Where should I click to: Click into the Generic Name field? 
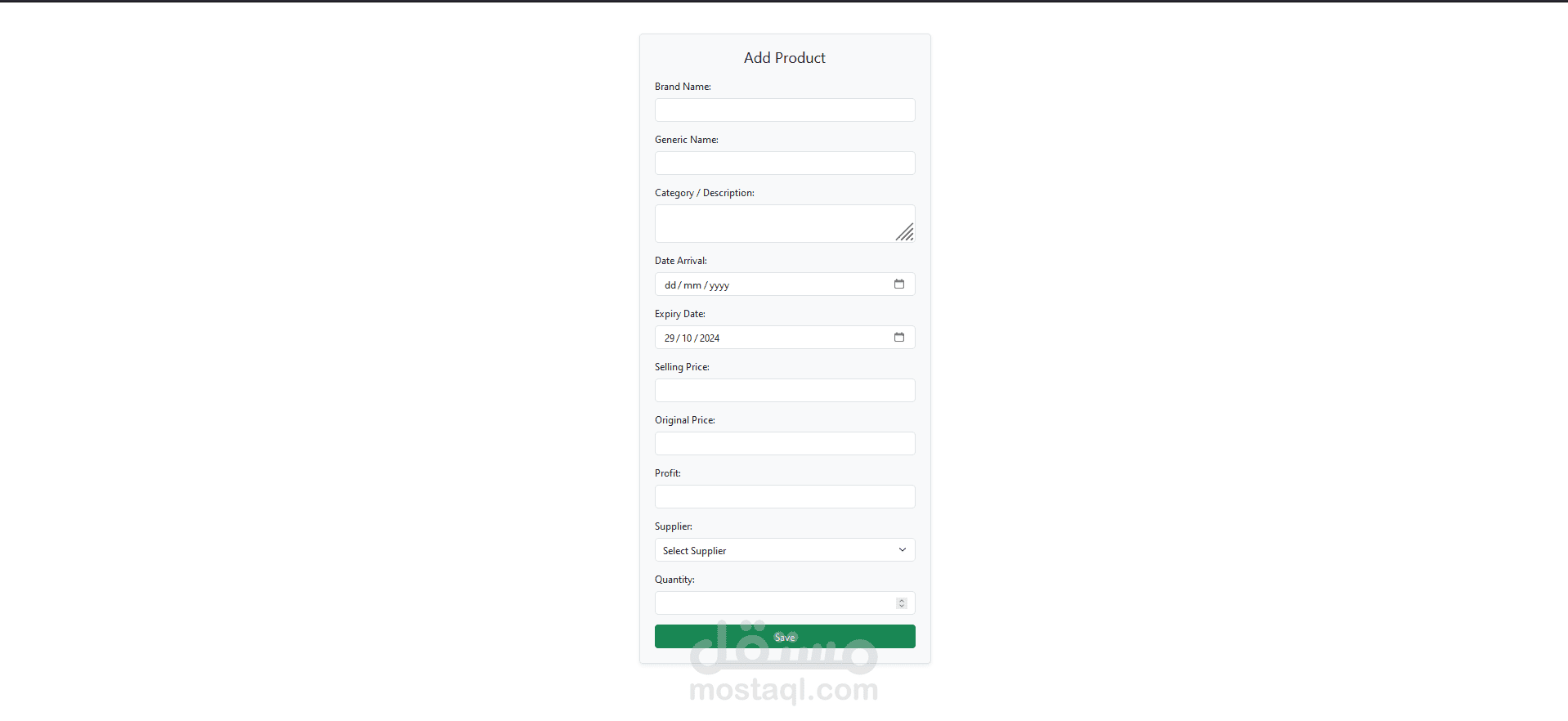(784, 163)
